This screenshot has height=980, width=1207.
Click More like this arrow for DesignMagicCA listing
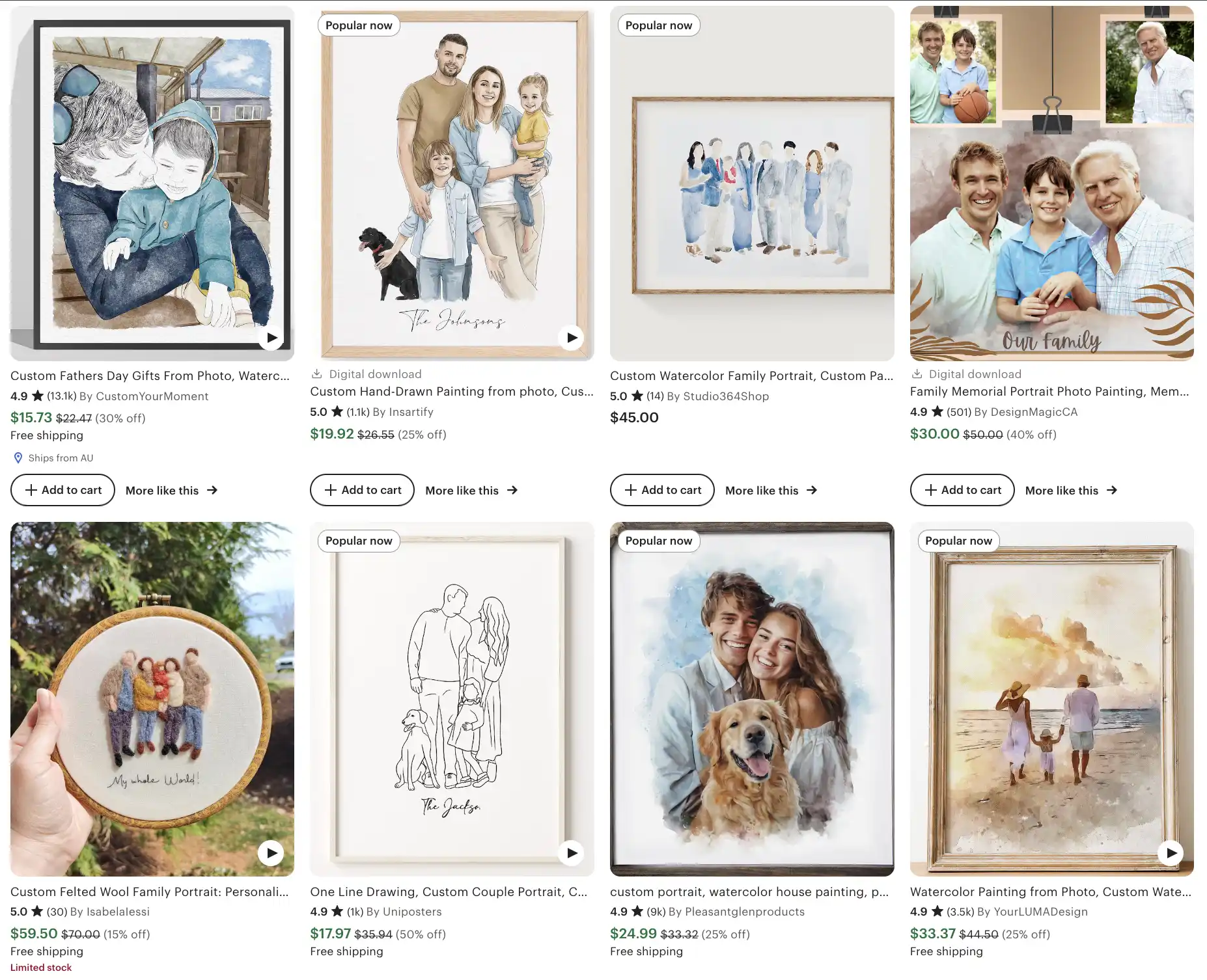1112,490
